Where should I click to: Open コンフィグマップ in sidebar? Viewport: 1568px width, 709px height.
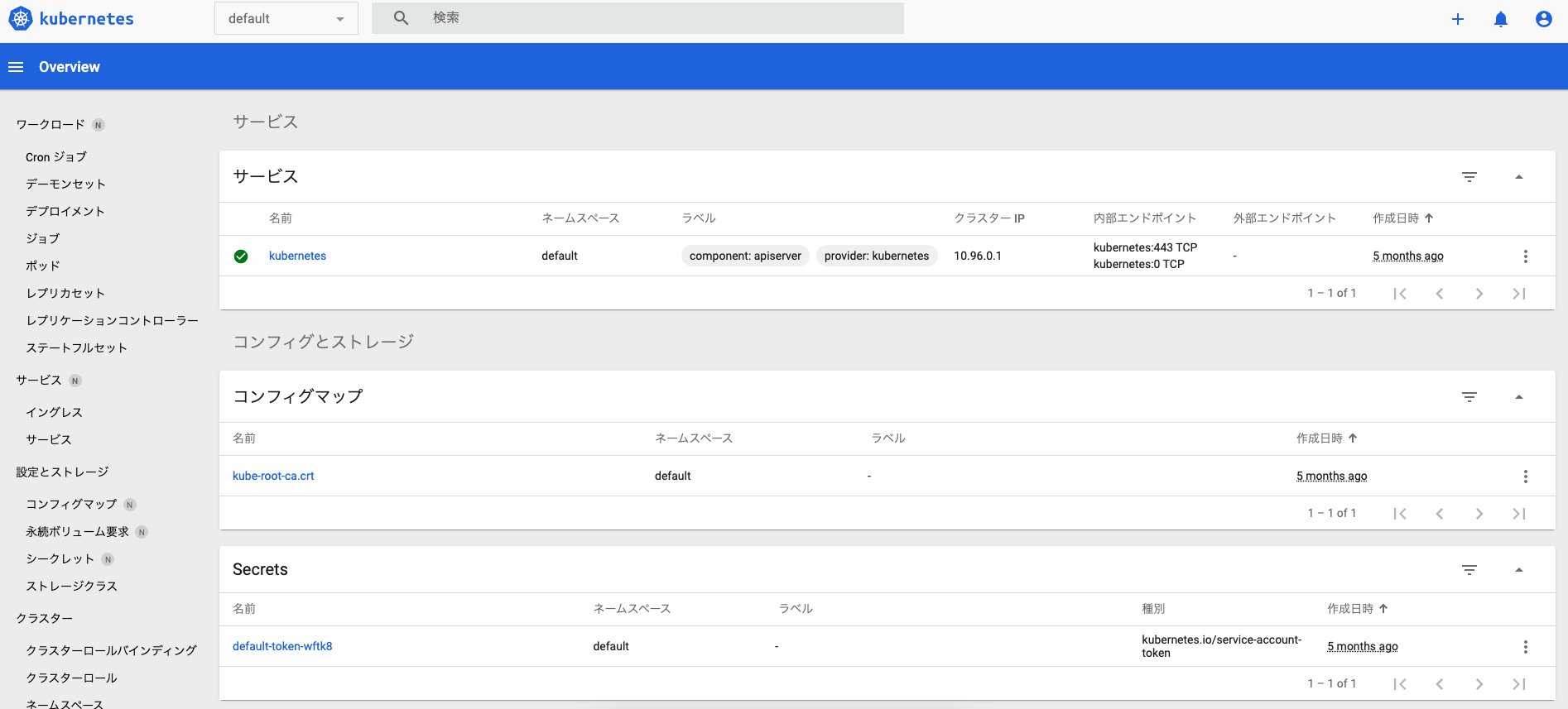tap(71, 505)
